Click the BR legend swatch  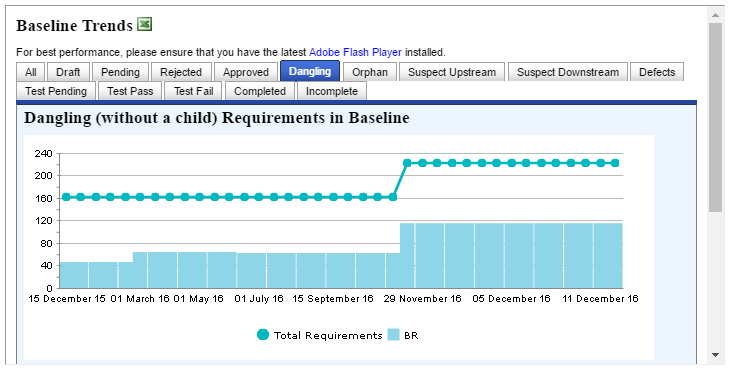click(x=394, y=335)
